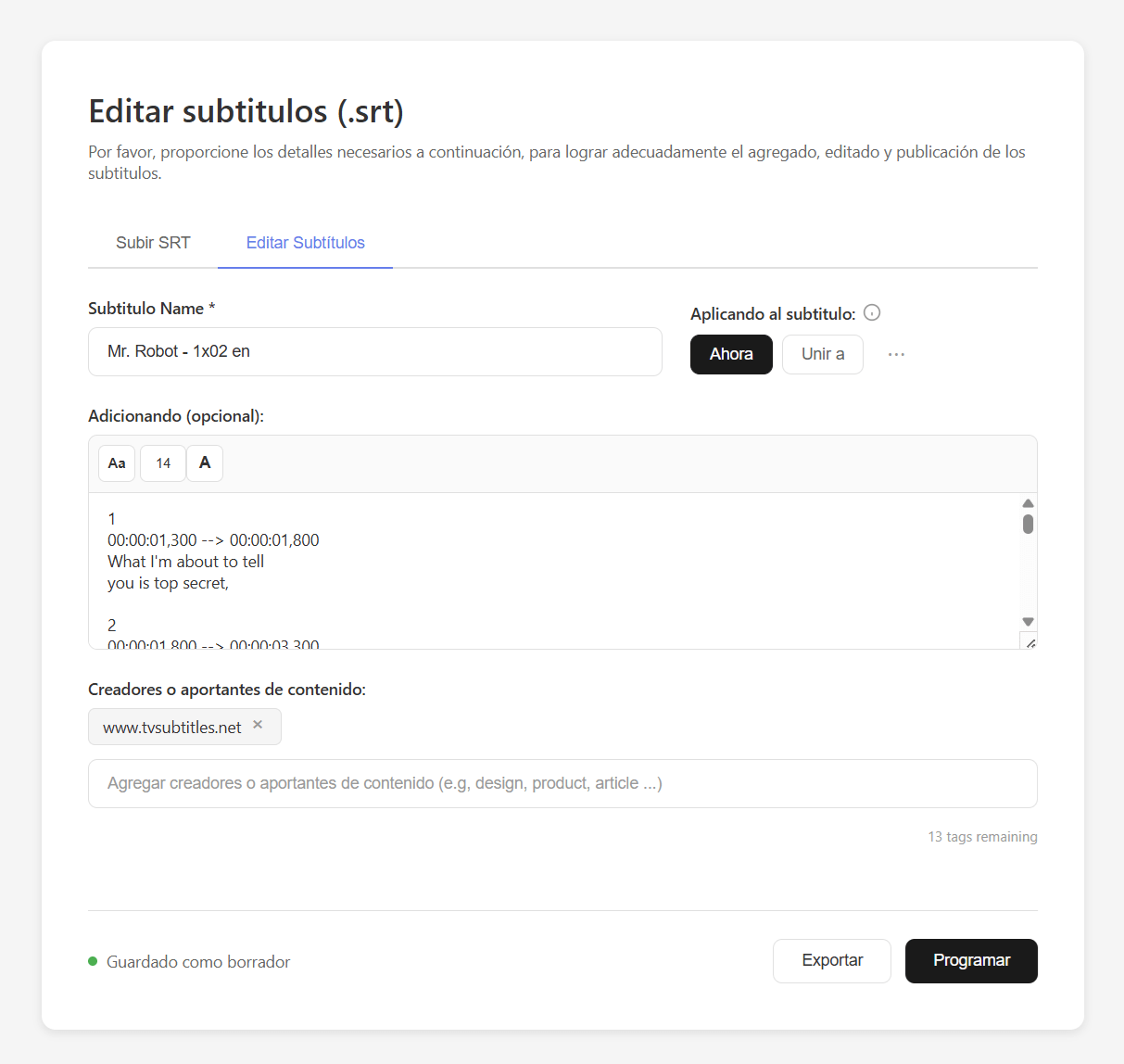
Task: Click the green Guardado como borrador status dot
Action: 93,961
